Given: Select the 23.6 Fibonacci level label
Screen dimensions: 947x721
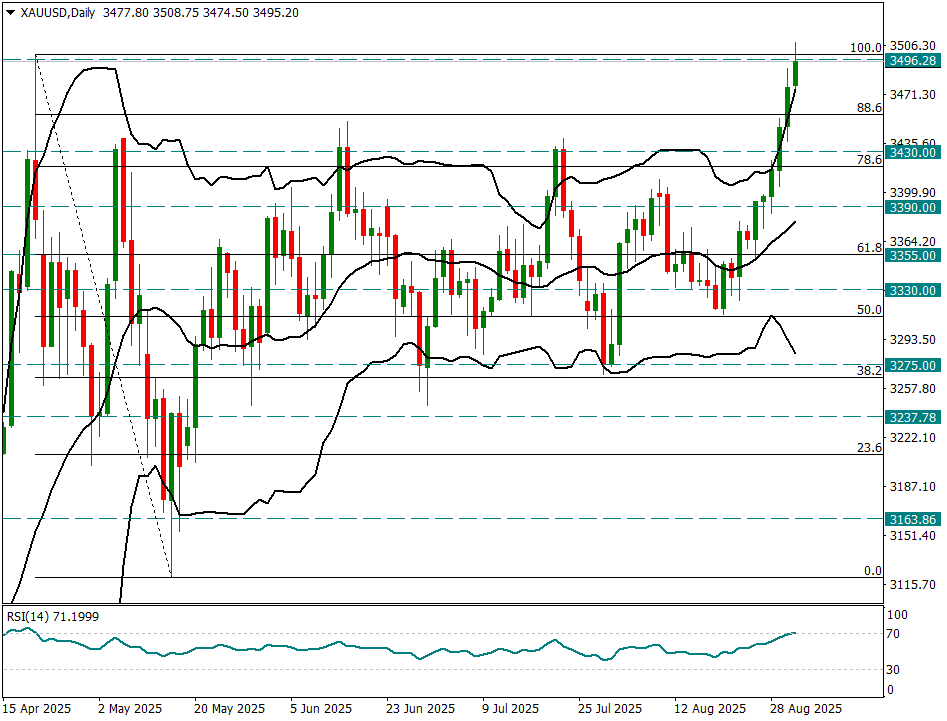Looking at the screenshot, I should pyautogui.click(x=869, y=447).
